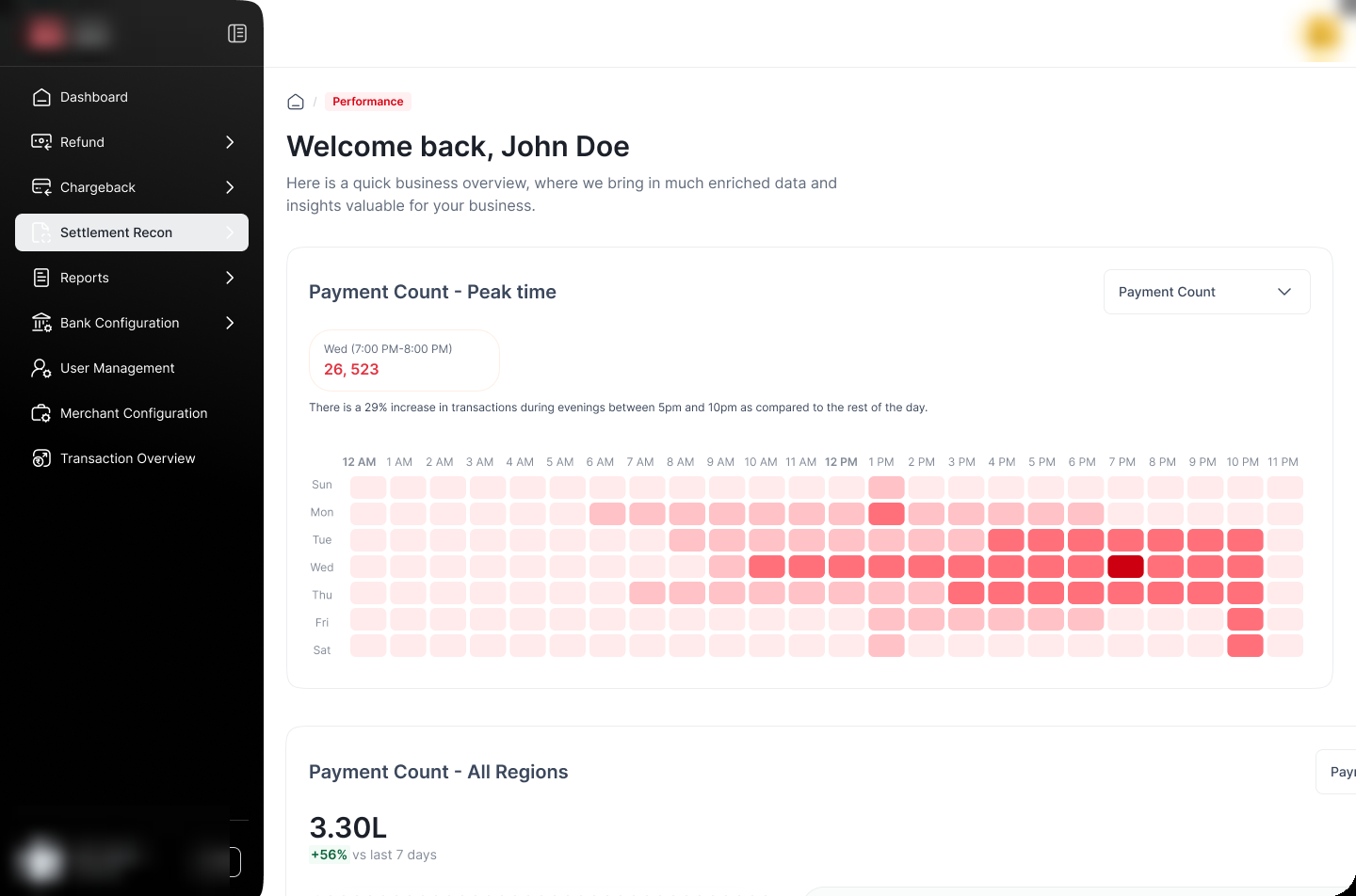The width and height of the screenshot is (1356, 896).
Task: Expand the Settlement Recon chevron
Action: click(230, 232)
